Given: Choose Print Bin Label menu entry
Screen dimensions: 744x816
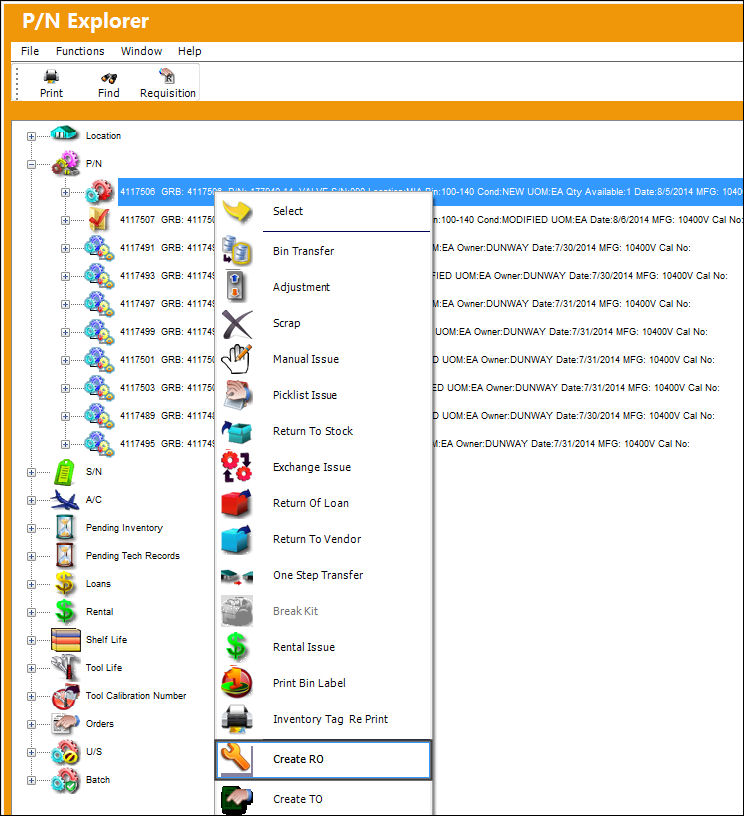Looking at the screenshot, I should tap(323, 683).
